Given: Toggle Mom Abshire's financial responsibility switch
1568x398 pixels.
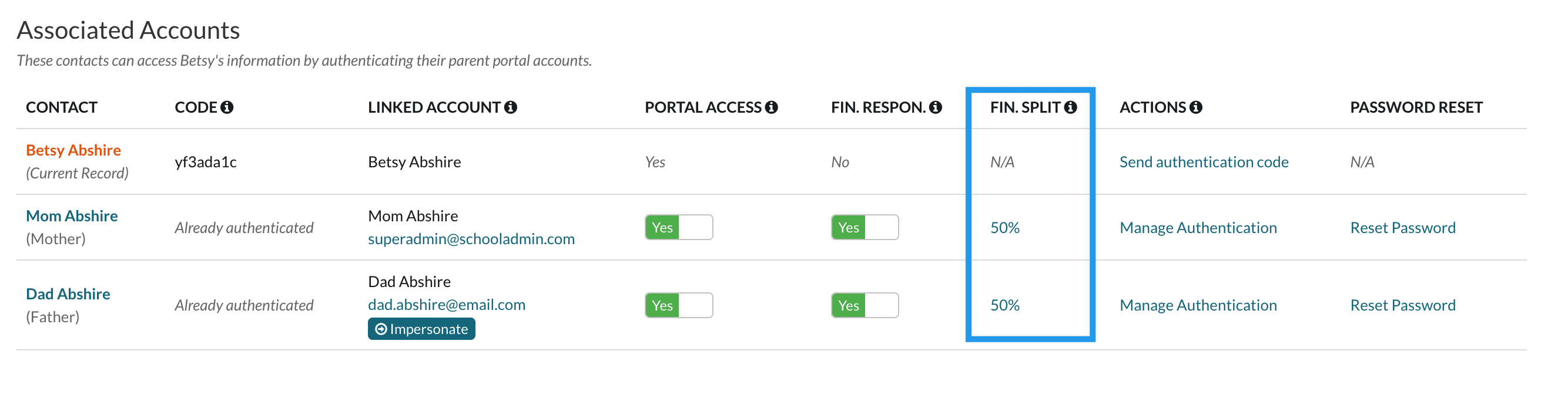Looking at the screenshot, I should pos(865,227).
